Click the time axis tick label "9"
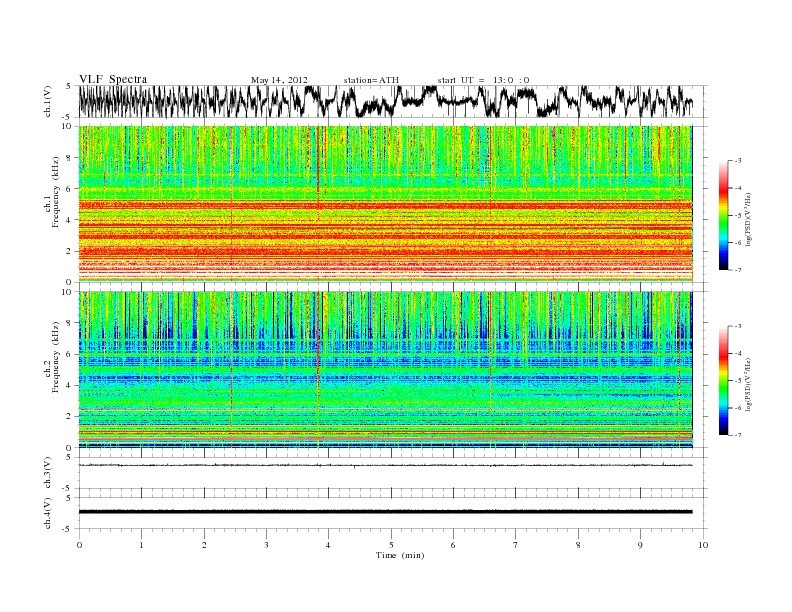The height and width of the screenshot is (612, 792). [x=640, y=545]
